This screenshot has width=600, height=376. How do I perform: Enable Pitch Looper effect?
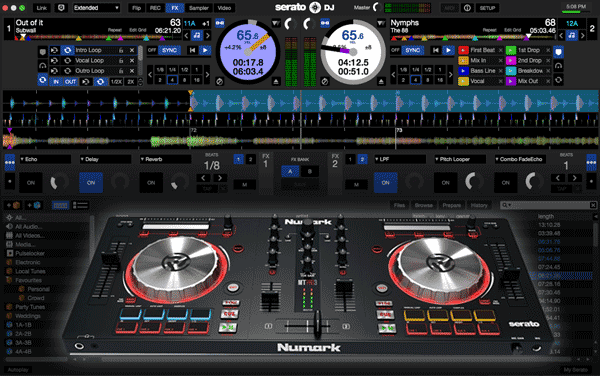pyautogui.click(x=445, y=182)
